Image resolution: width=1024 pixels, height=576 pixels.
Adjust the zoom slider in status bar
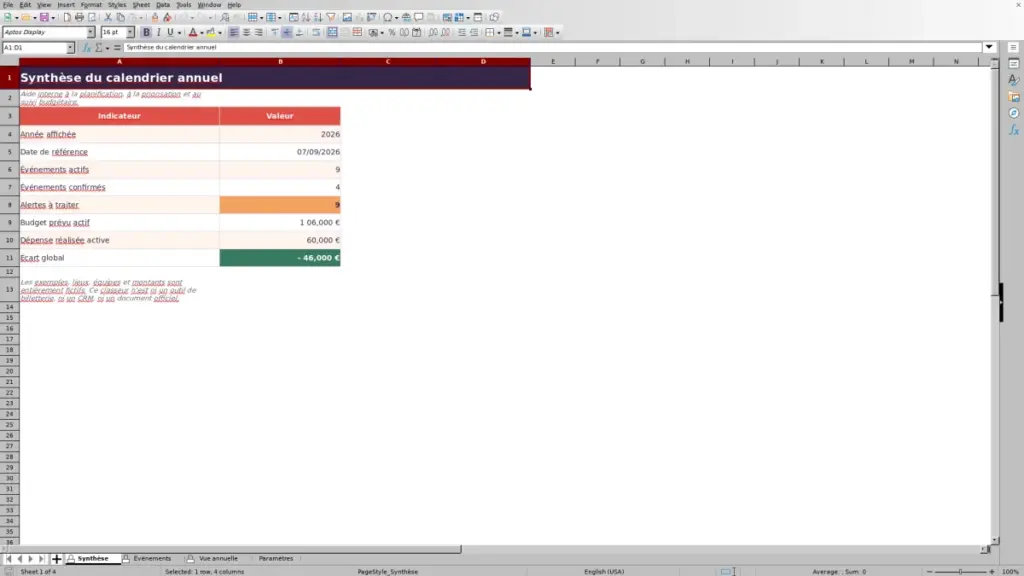(960, 571)
